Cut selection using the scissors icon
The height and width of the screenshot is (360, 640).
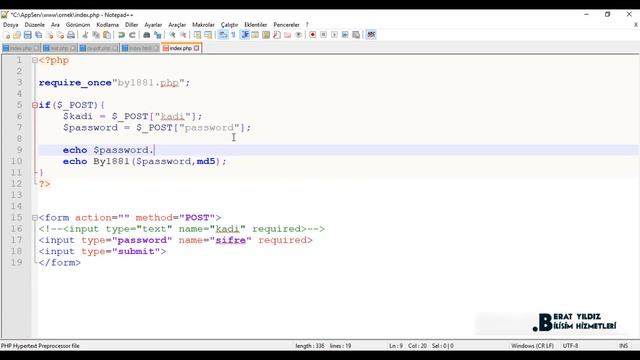(85, 35)
